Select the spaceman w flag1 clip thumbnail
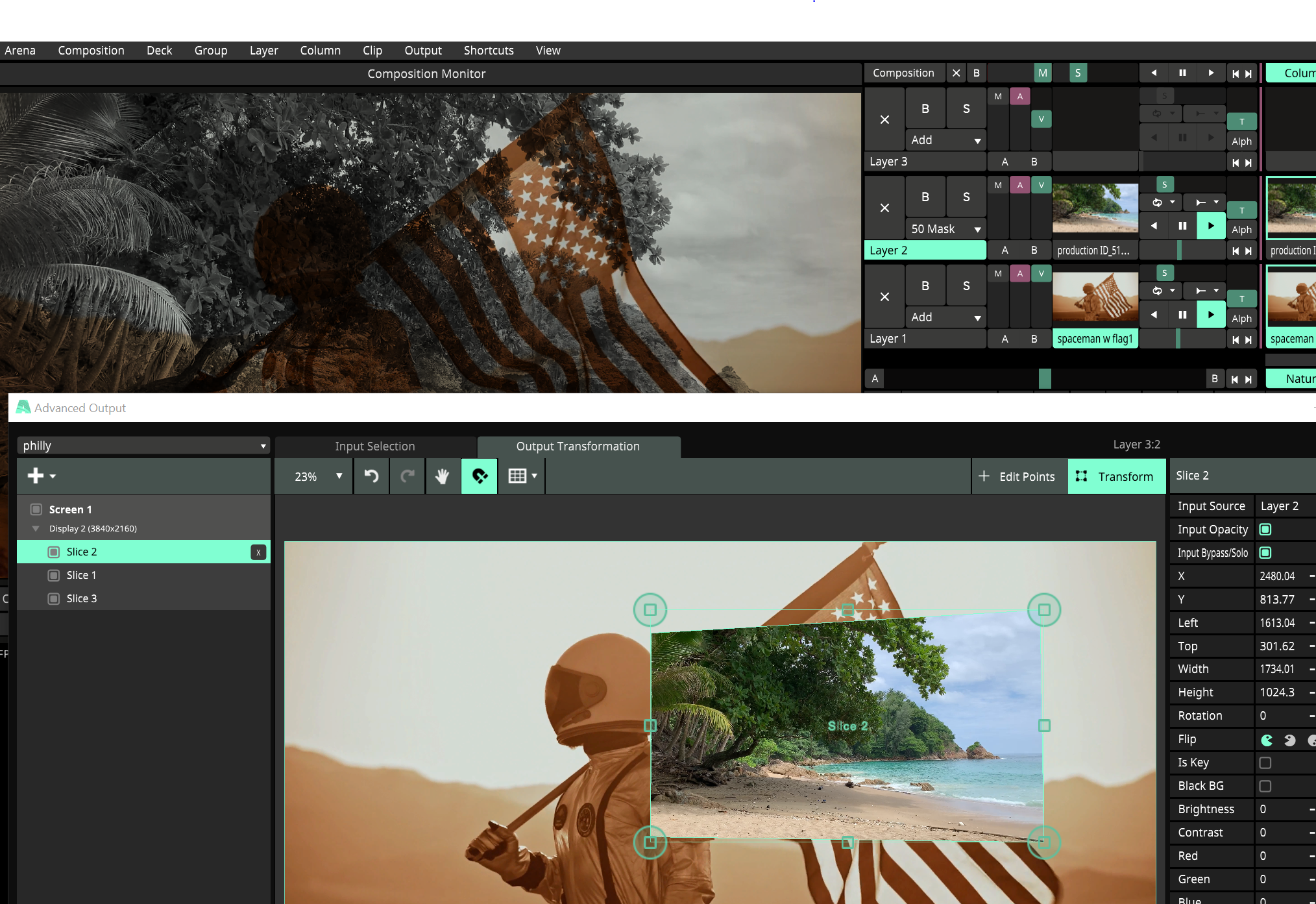This screenshot has width=1316, height=904. (x=1095, y=297)
